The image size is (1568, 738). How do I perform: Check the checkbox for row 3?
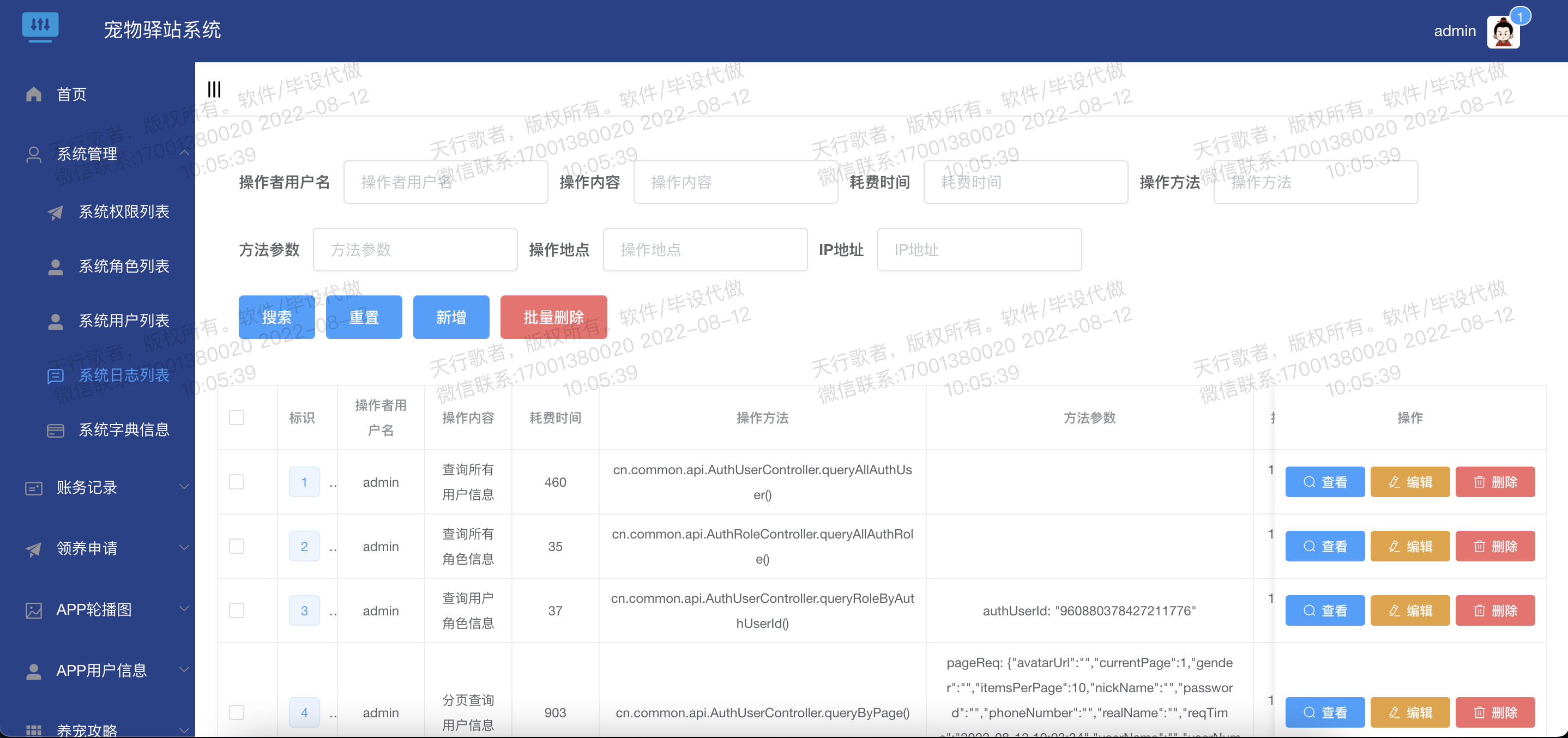[237, 611]
